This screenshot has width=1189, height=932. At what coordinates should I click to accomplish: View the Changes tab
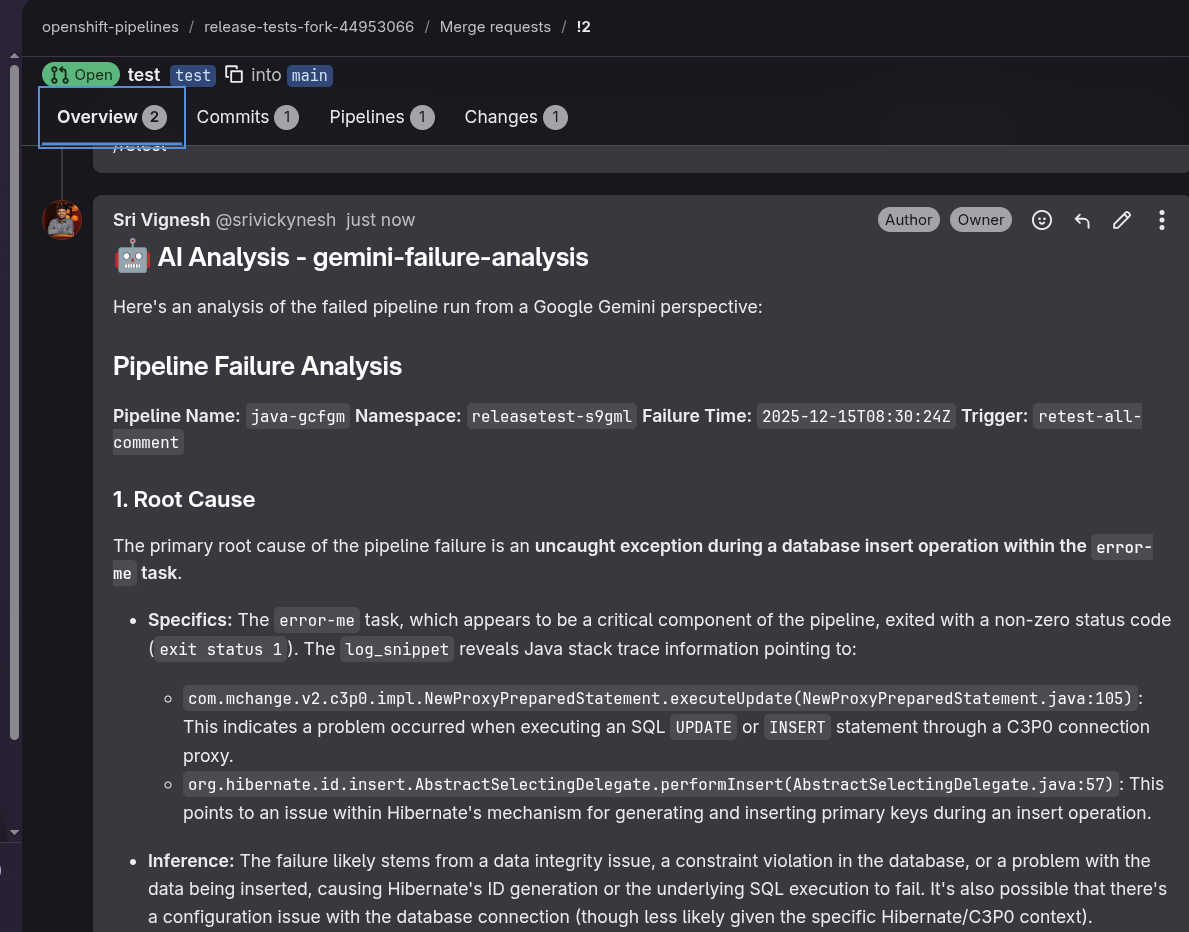tap(515, 117)
